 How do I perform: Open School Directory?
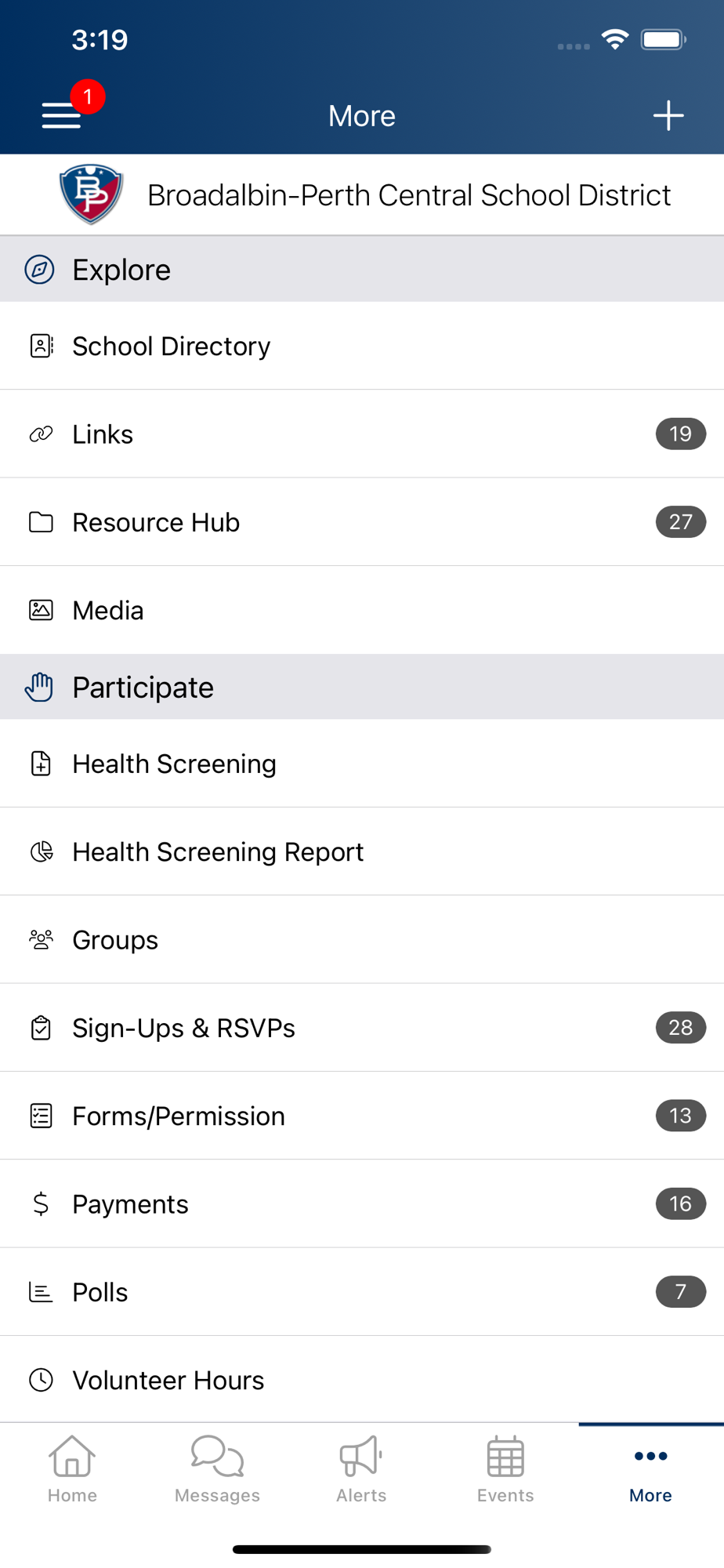point(362,346)
